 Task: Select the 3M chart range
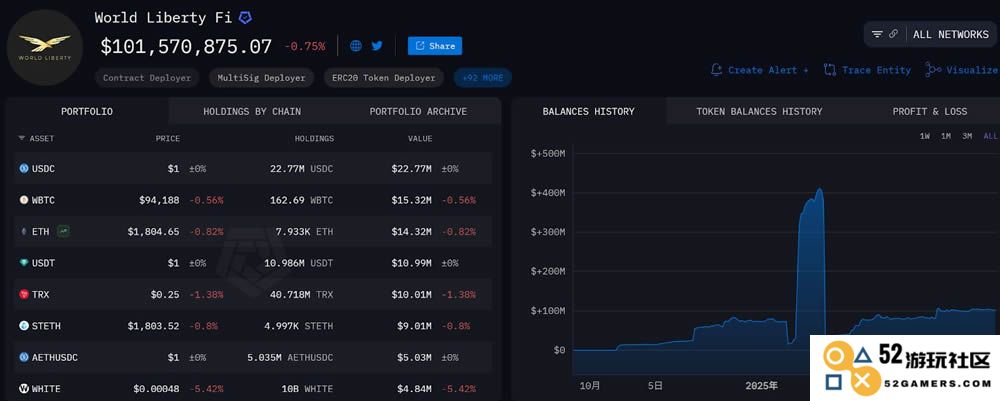[967, 136]
